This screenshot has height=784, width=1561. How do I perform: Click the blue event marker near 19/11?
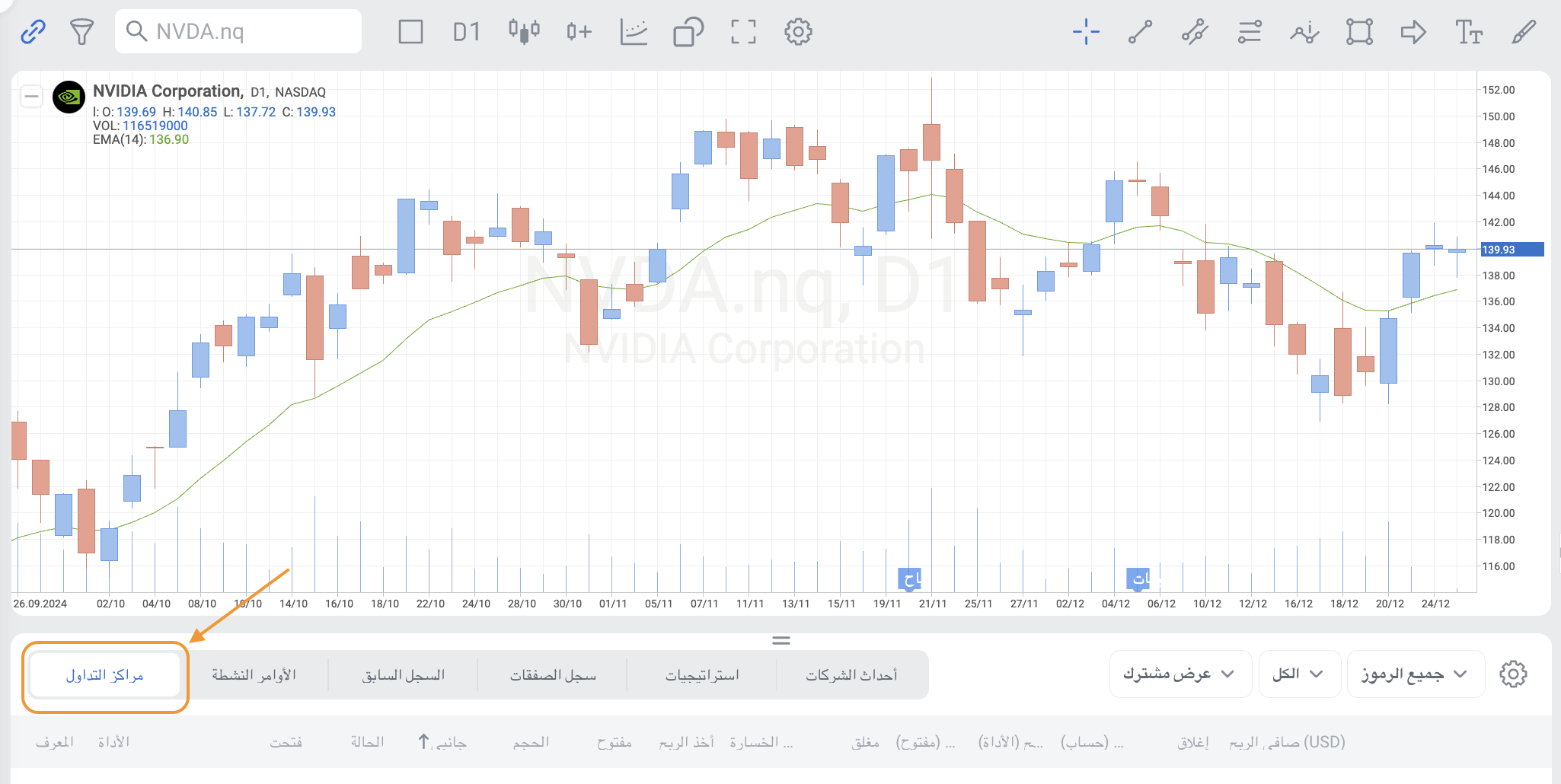point(910,579)
